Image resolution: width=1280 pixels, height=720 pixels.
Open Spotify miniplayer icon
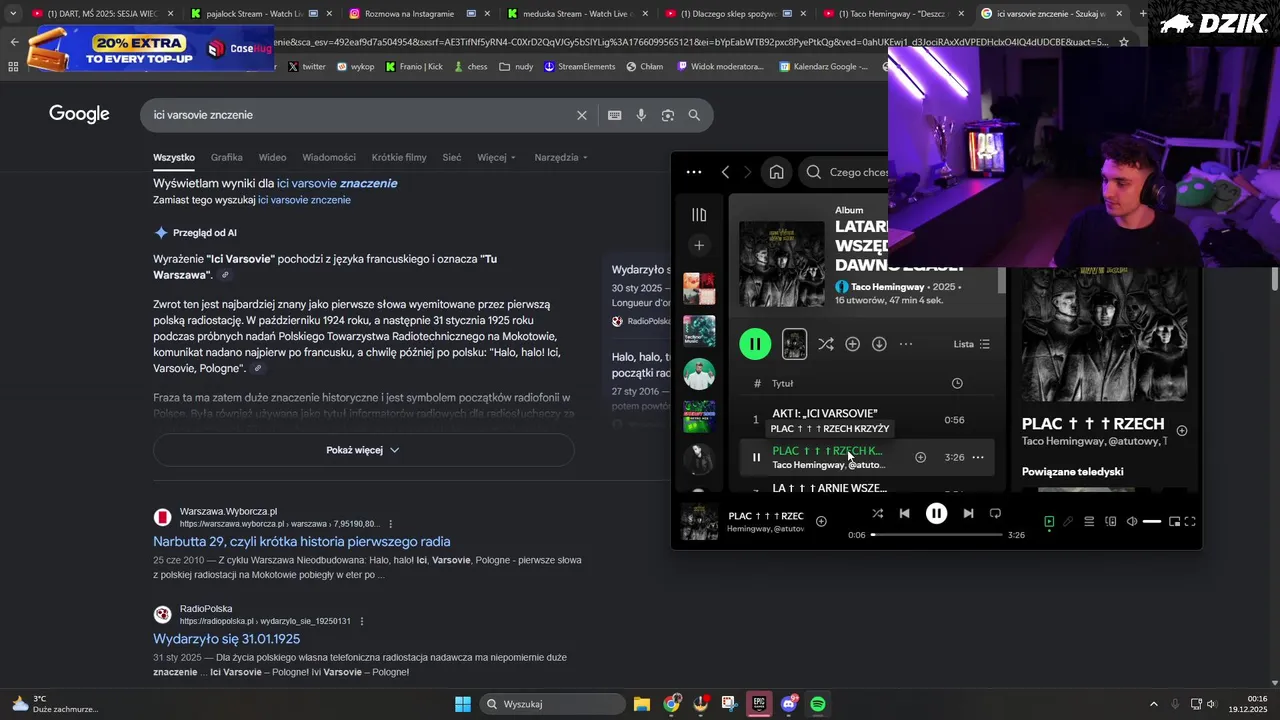pos(1174,521)
